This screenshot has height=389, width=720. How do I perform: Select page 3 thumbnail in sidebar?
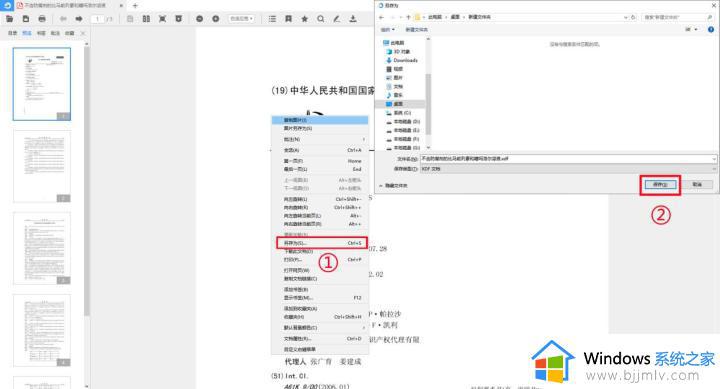tap(42, 248)
